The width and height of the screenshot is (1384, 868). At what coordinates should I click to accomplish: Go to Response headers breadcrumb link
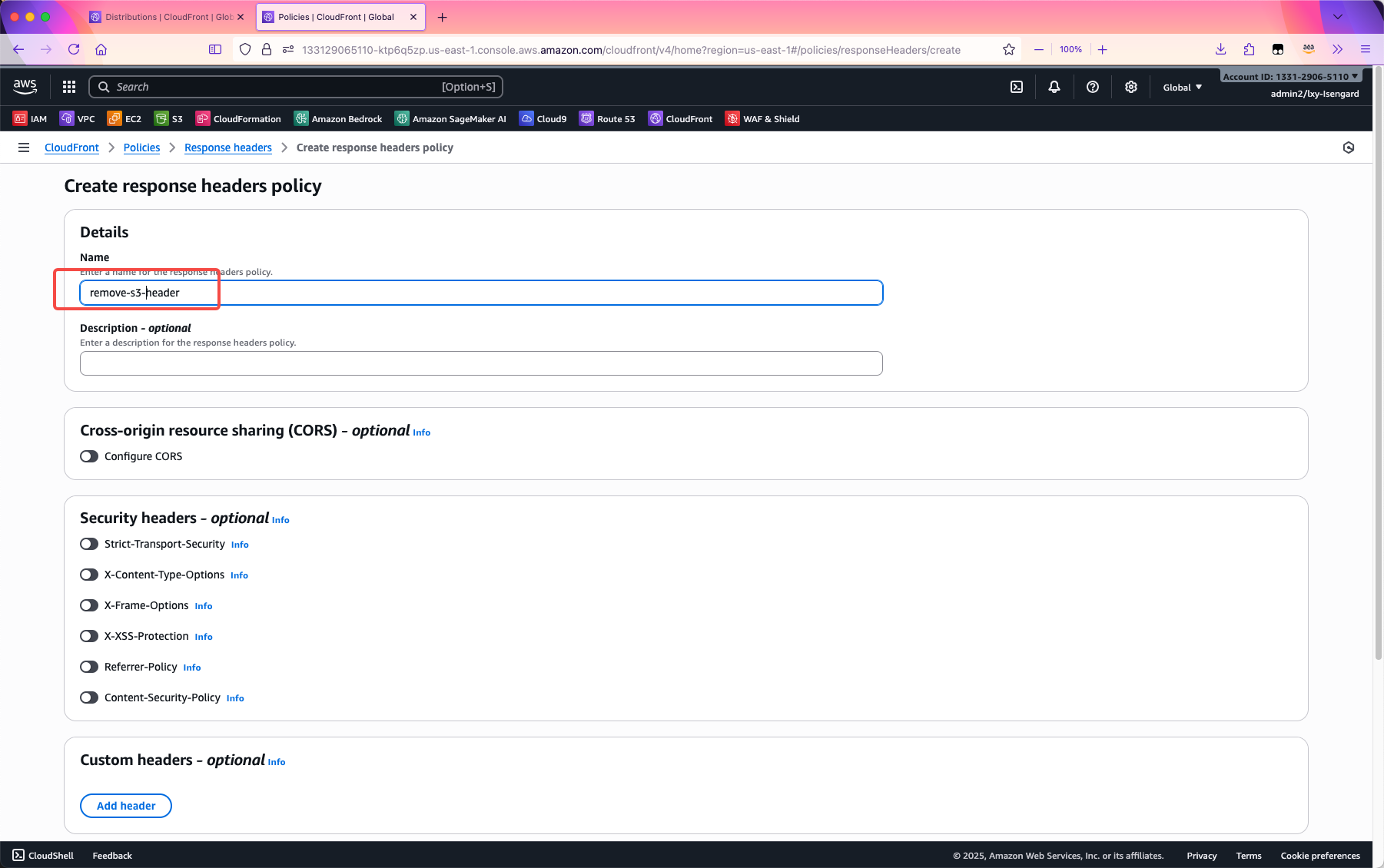coord(228,147)
